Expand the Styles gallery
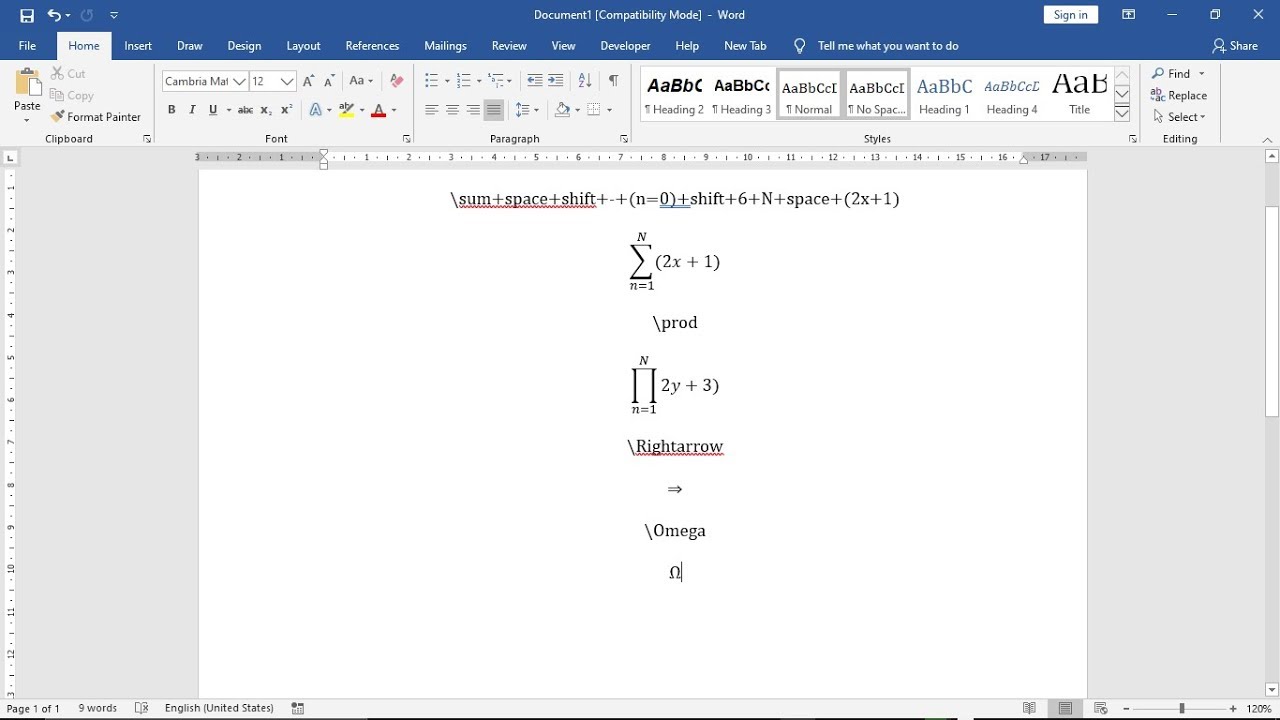Image resolution: width=1280 pixels, height=720 pixels. coord(1122,113)
